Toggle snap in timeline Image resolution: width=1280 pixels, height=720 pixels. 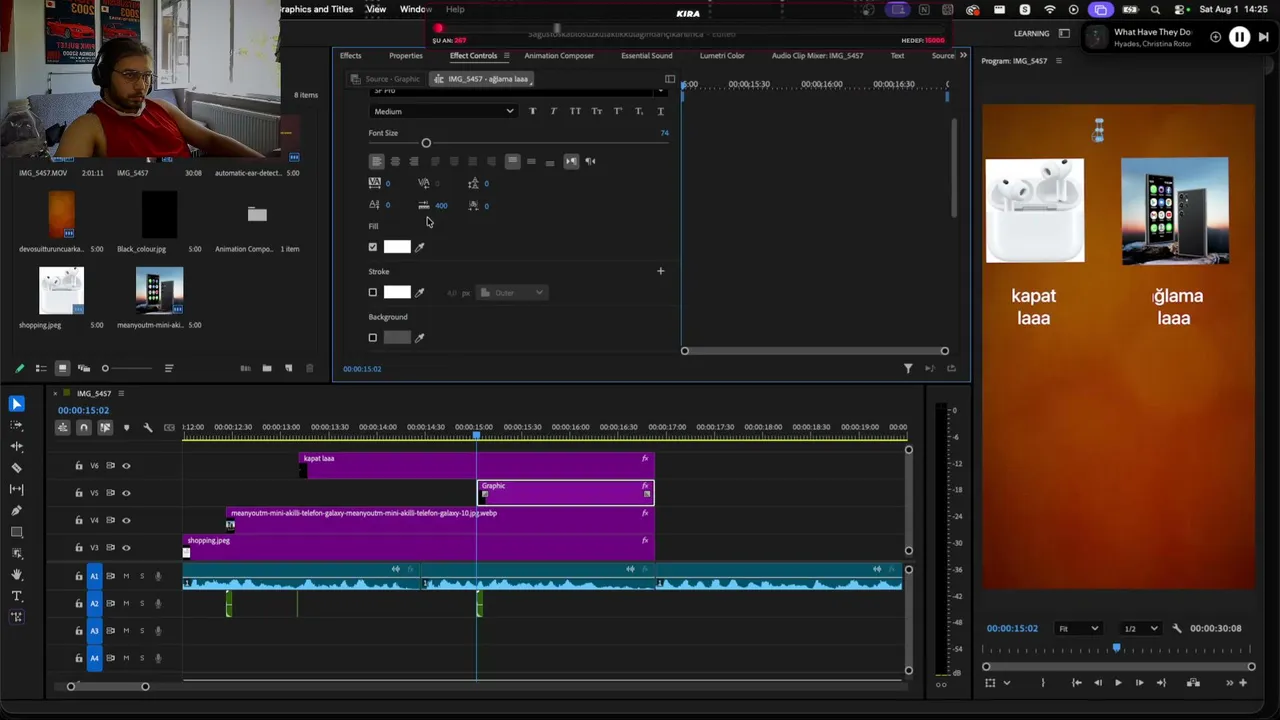click(84, 428)
